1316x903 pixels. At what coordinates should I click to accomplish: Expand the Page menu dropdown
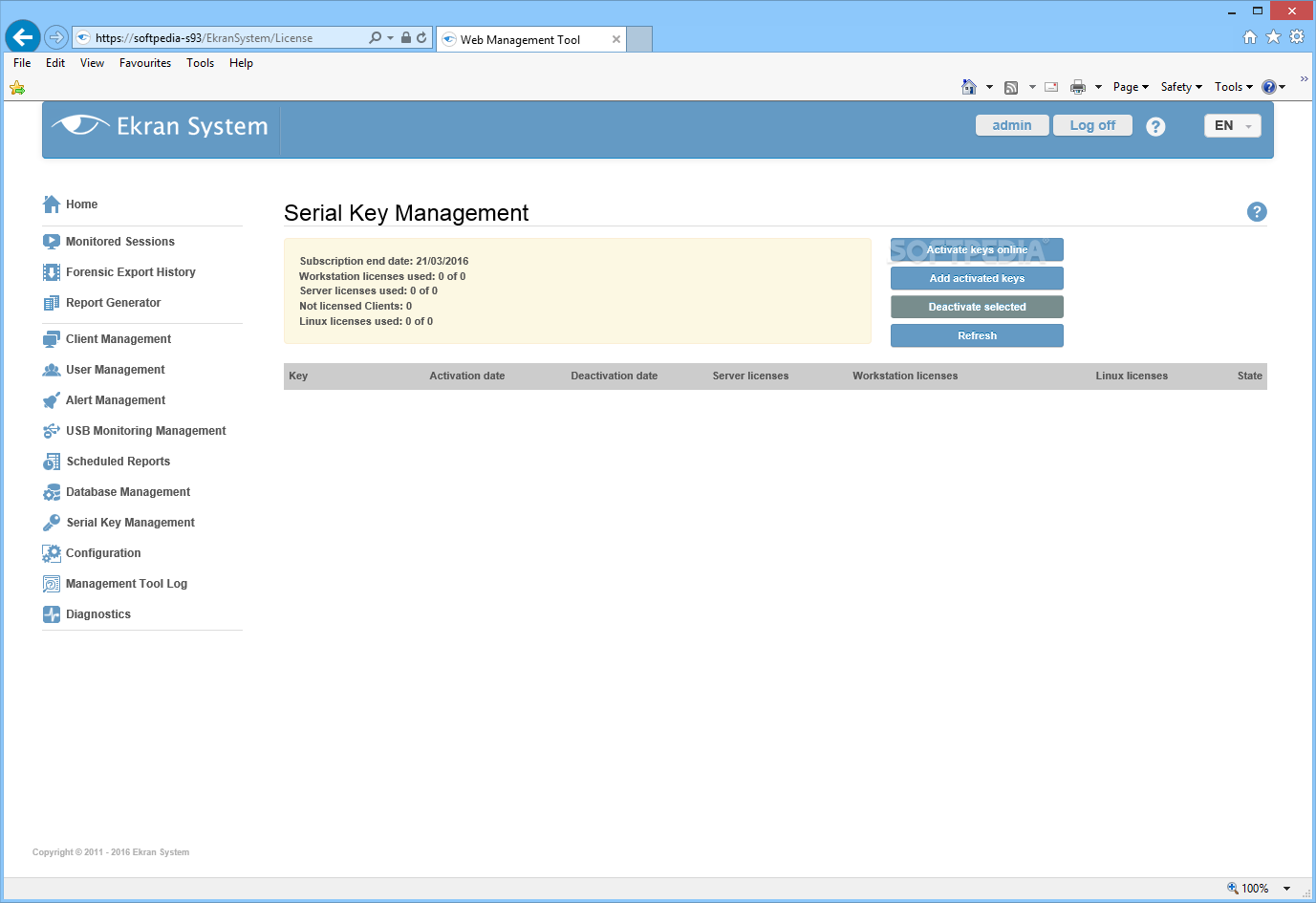(1131, 87)
